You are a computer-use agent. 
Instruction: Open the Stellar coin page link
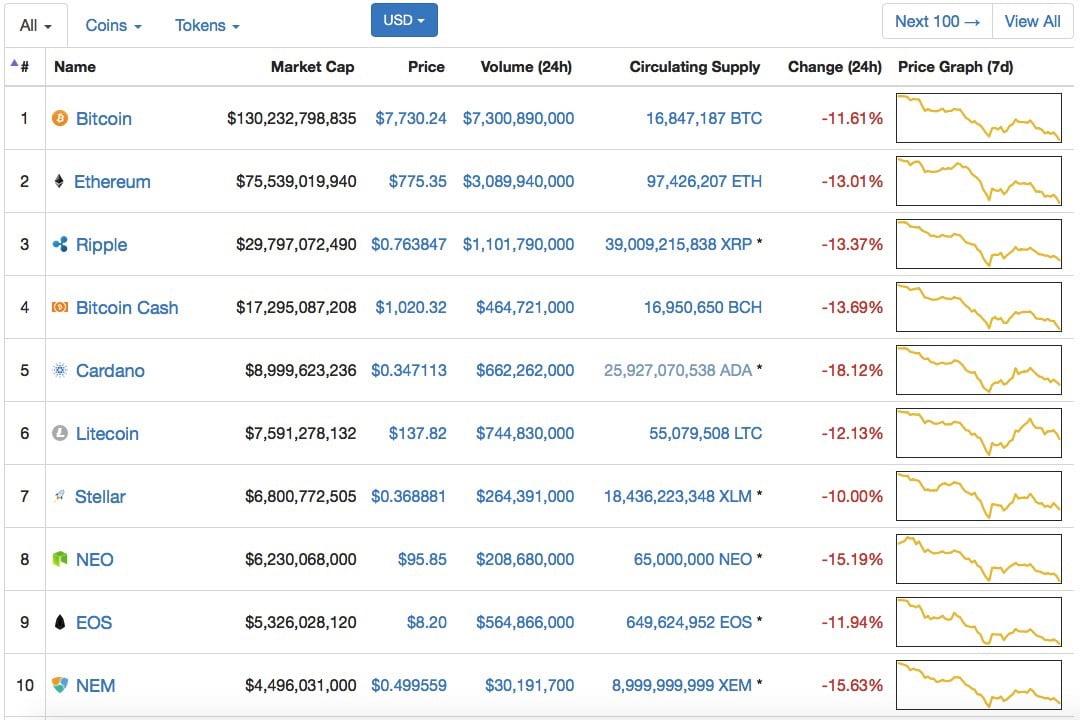coord(101,497)
